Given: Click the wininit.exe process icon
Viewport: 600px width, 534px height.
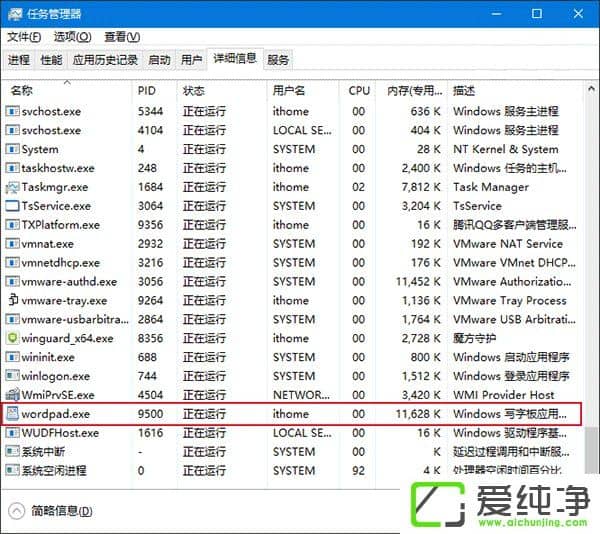Looking at the screenshot, I should pos(12,357).
